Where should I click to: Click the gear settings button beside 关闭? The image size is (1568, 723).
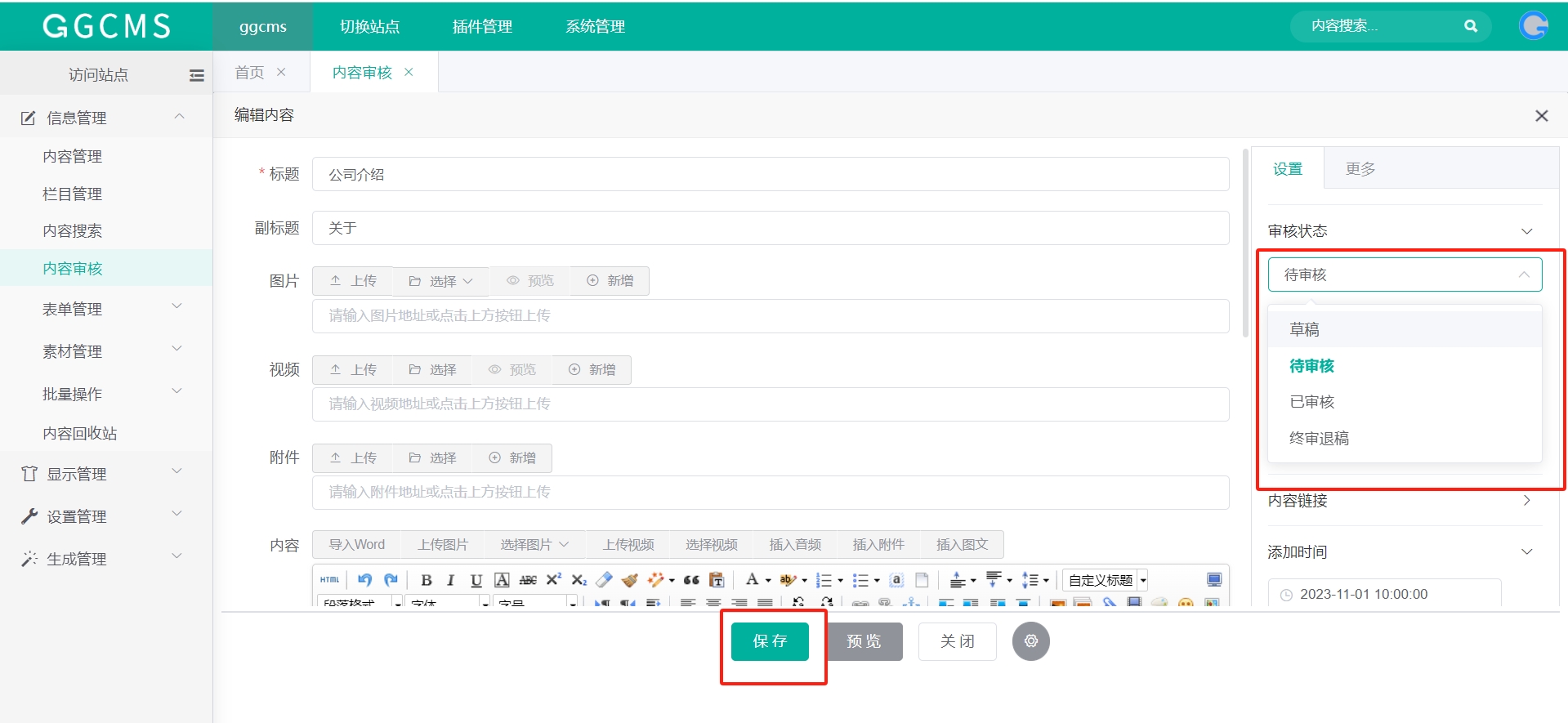[x=1030, y=641]
